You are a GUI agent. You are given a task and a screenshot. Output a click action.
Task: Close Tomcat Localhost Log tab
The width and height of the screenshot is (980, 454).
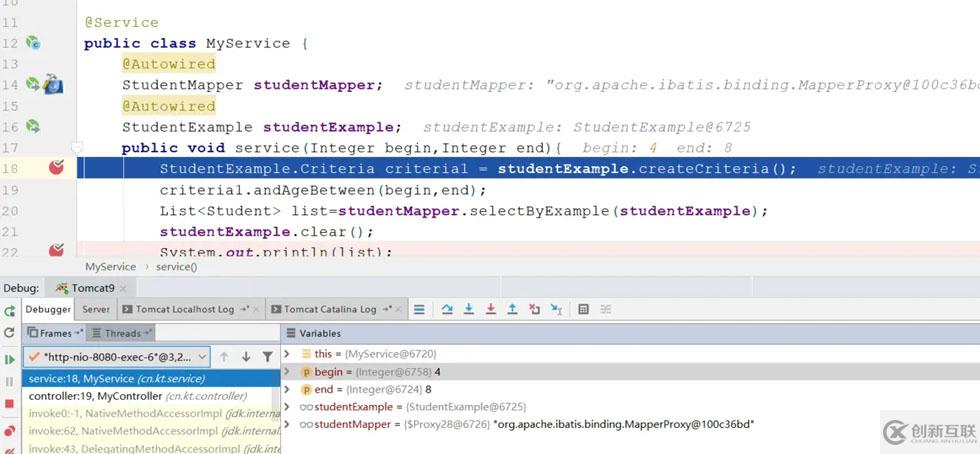click(x=256, y=309)
